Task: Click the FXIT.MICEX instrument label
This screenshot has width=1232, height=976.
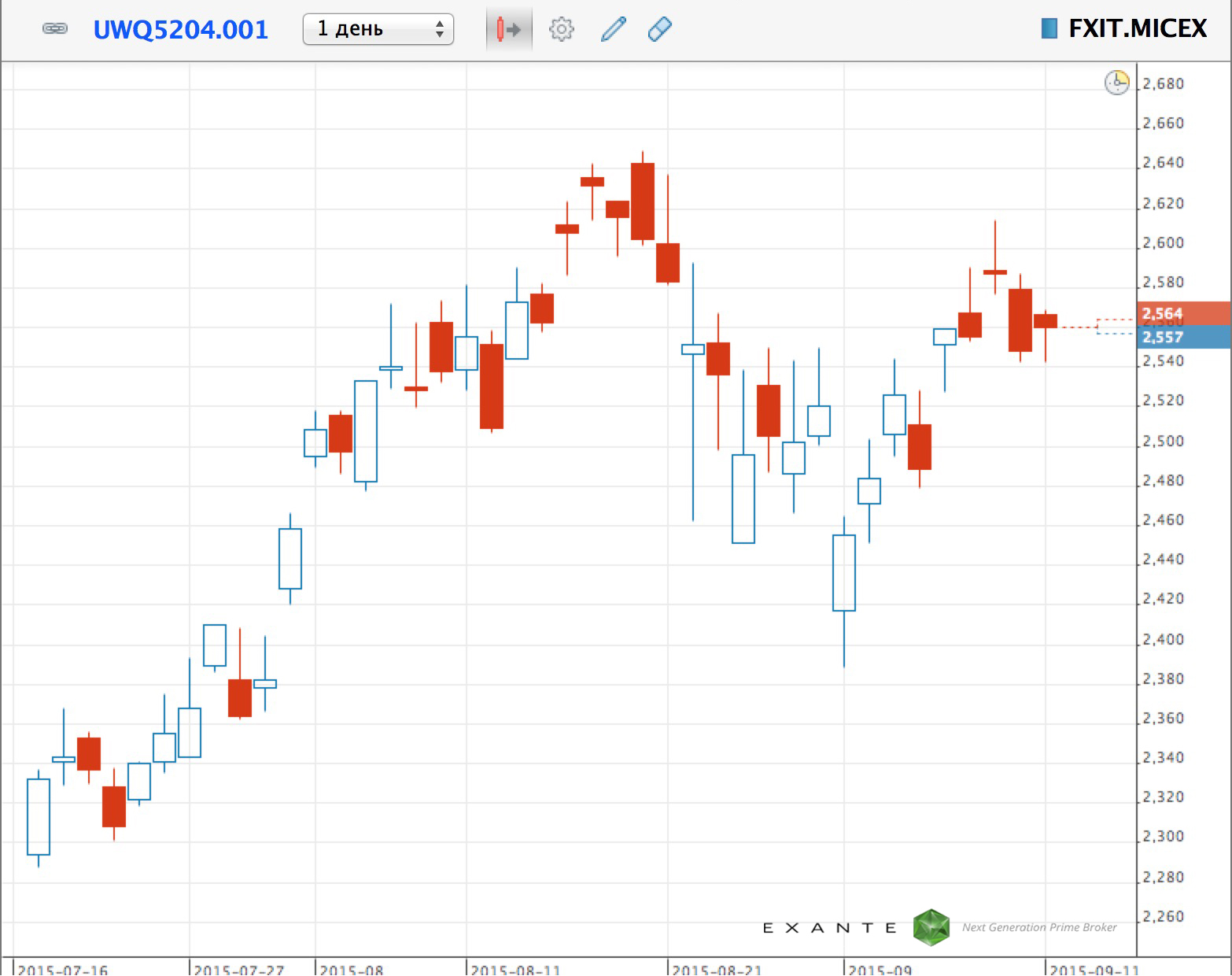Action: click(x=1137, y=29)
